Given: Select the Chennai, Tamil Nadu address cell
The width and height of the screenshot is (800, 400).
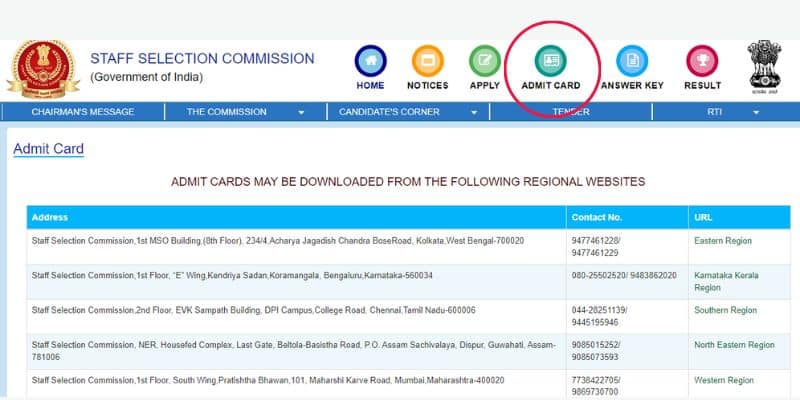Looking at the screenshot, I should (x=296, y=316).
